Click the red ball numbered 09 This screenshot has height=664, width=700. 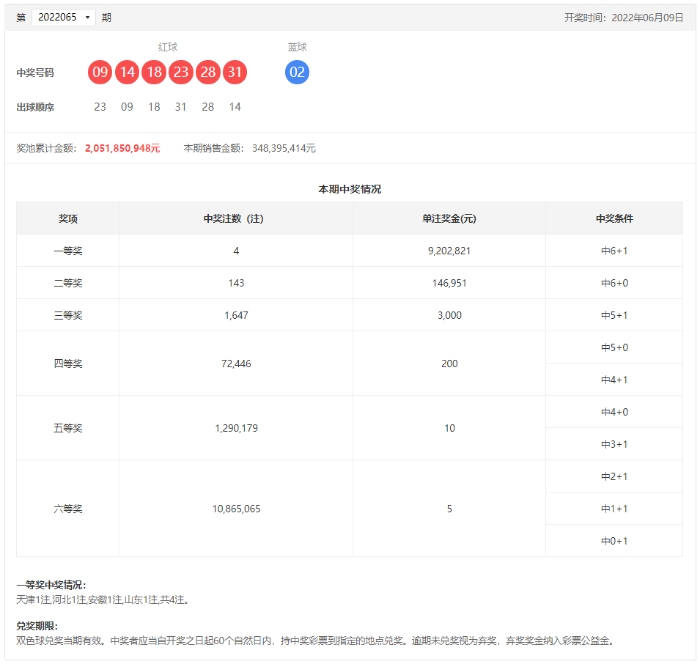point(100,72)
